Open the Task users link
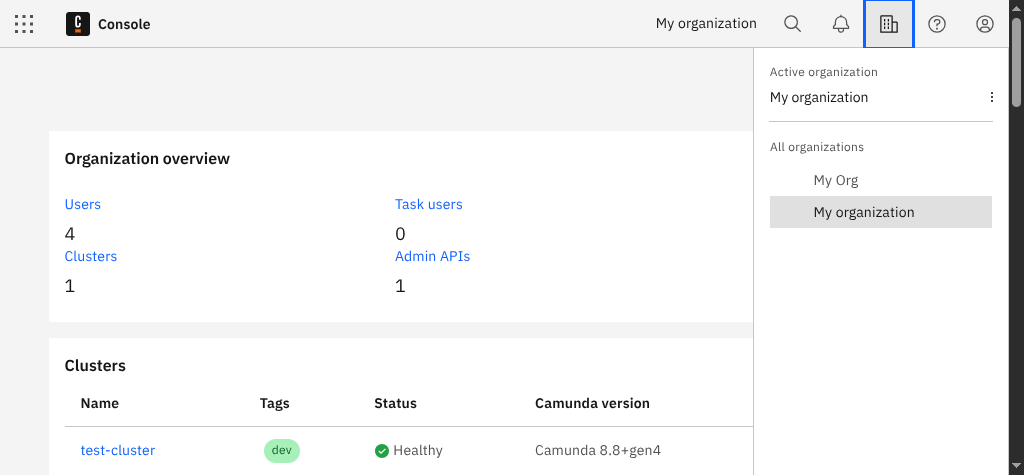 coord(428,205)
